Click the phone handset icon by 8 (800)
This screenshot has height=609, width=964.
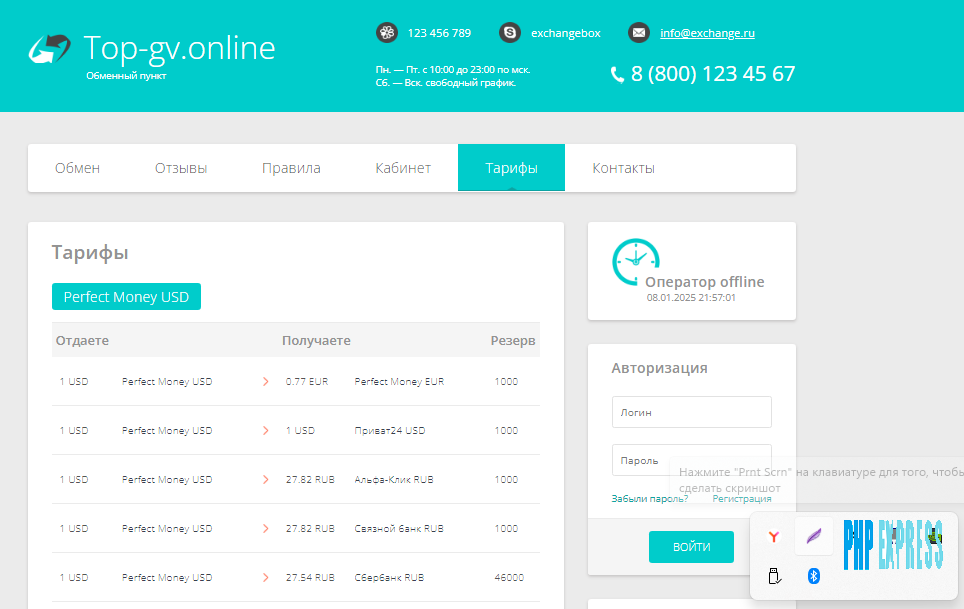[617, 75]
